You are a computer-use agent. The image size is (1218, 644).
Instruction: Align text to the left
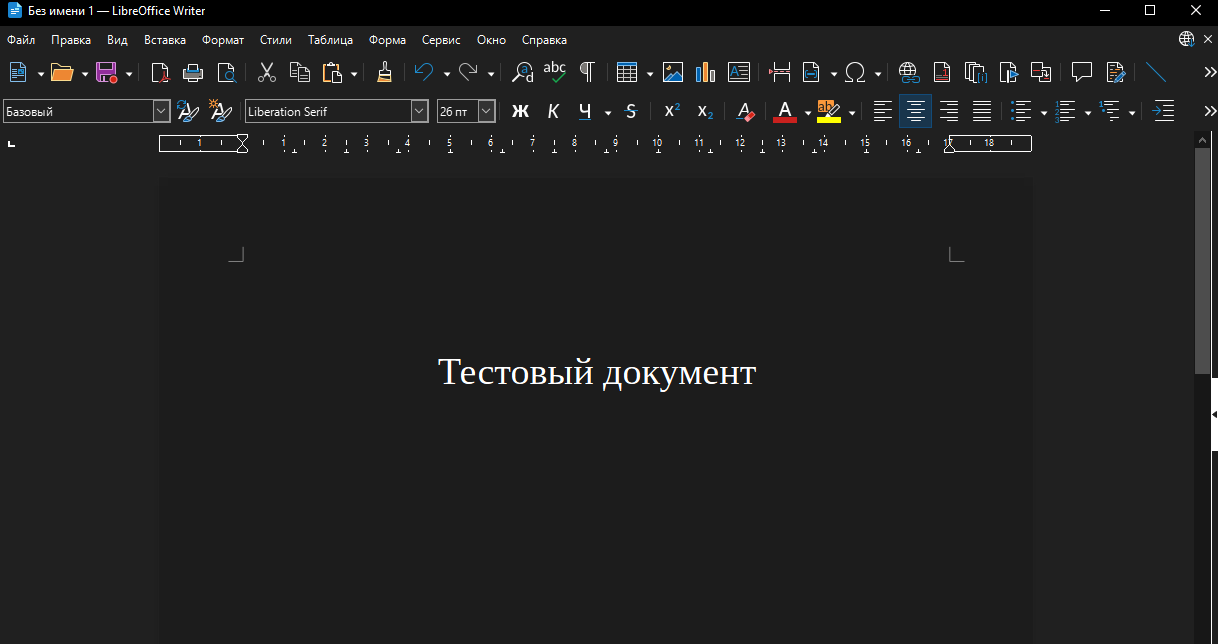point(882,111)
